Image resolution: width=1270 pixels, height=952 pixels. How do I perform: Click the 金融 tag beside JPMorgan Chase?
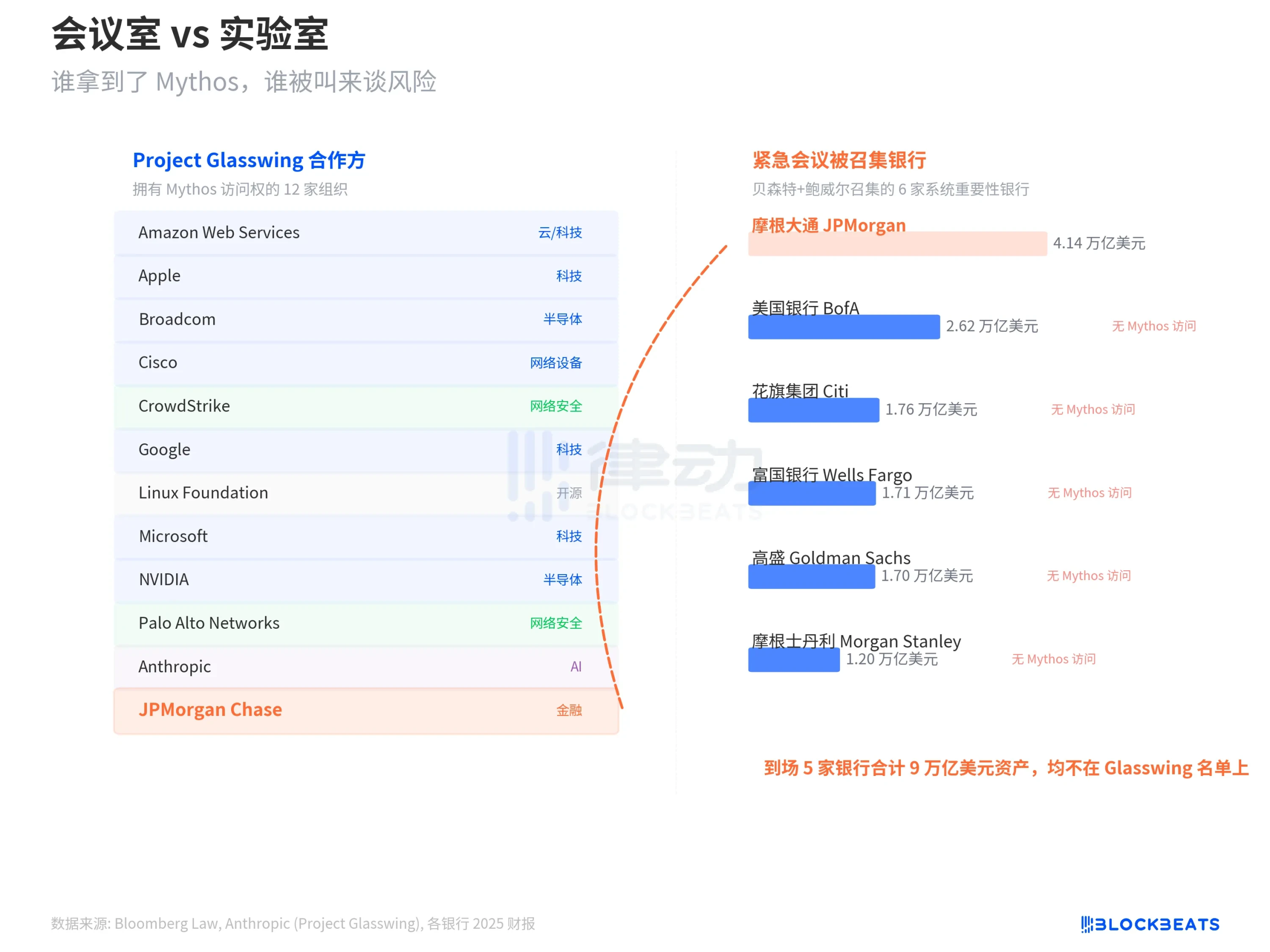point(569,710)
